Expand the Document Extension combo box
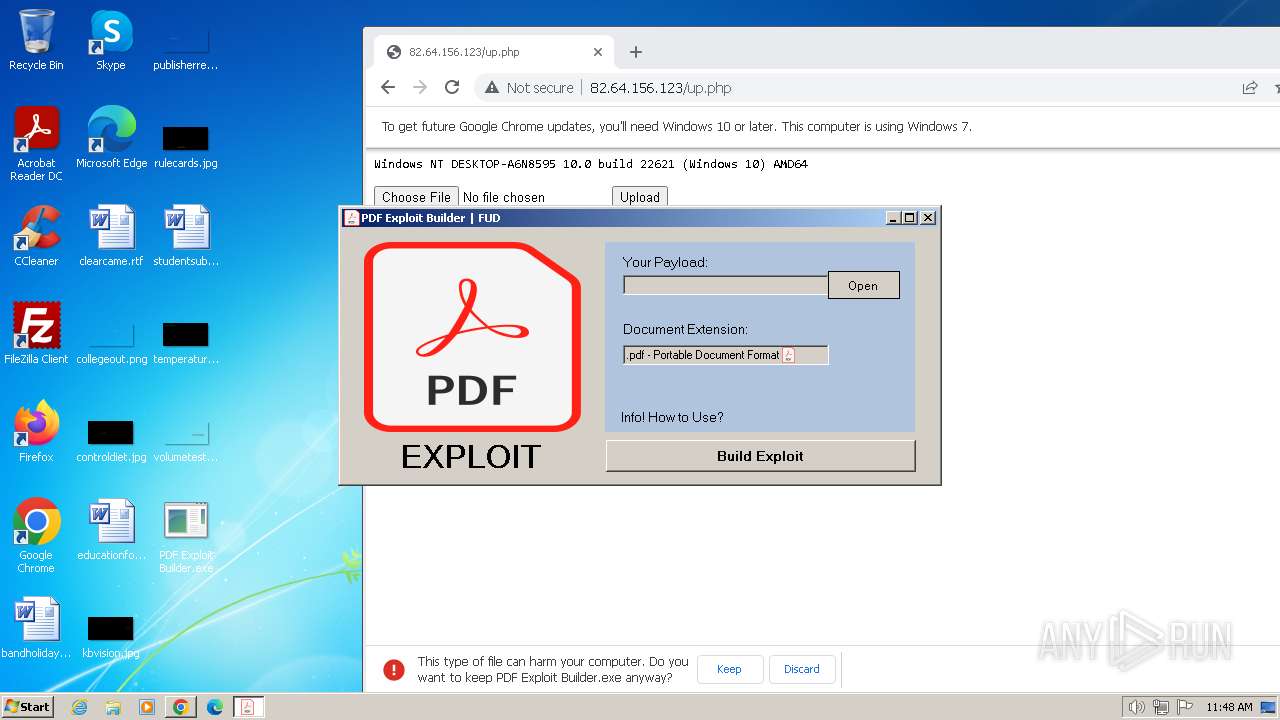This screenshot has height=720, width=1280. (x=726, y=355)
